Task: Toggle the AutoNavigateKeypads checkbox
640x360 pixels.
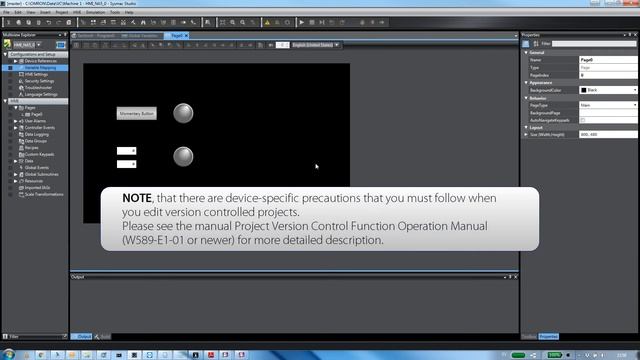Action: (x=582, y=120)
